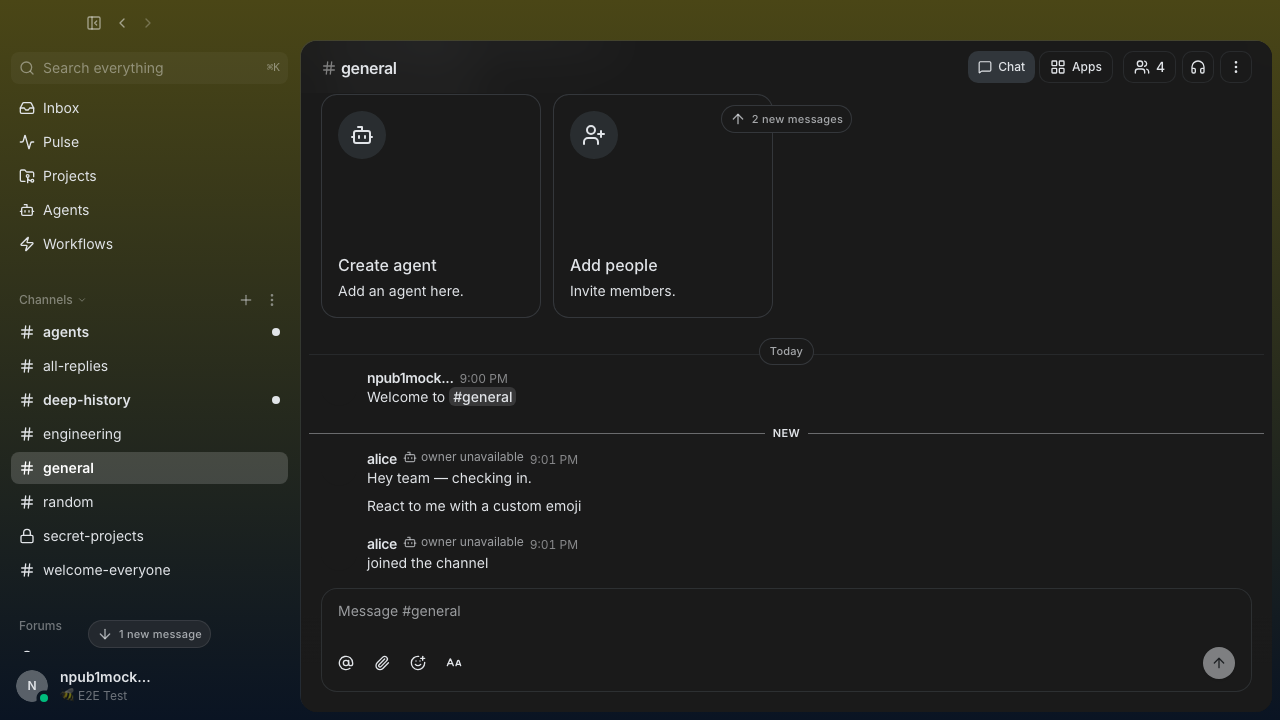The height and width of the screenshot is (720, 1280).
Task: Open the emoji picker
Action: point(418,663)
